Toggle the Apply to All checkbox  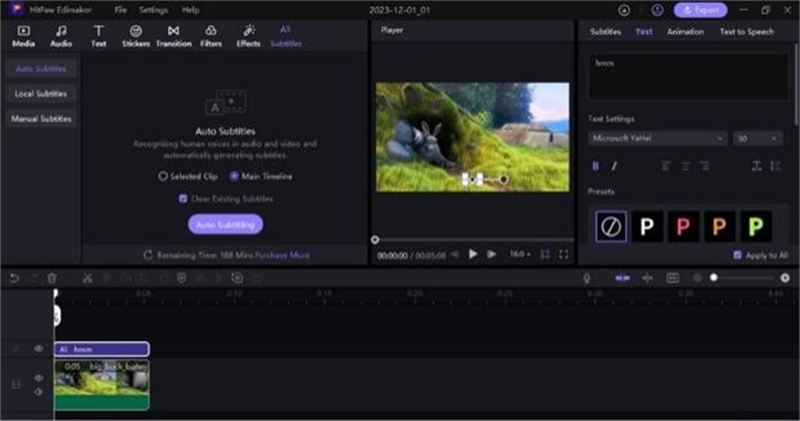(x=737, y=255)
